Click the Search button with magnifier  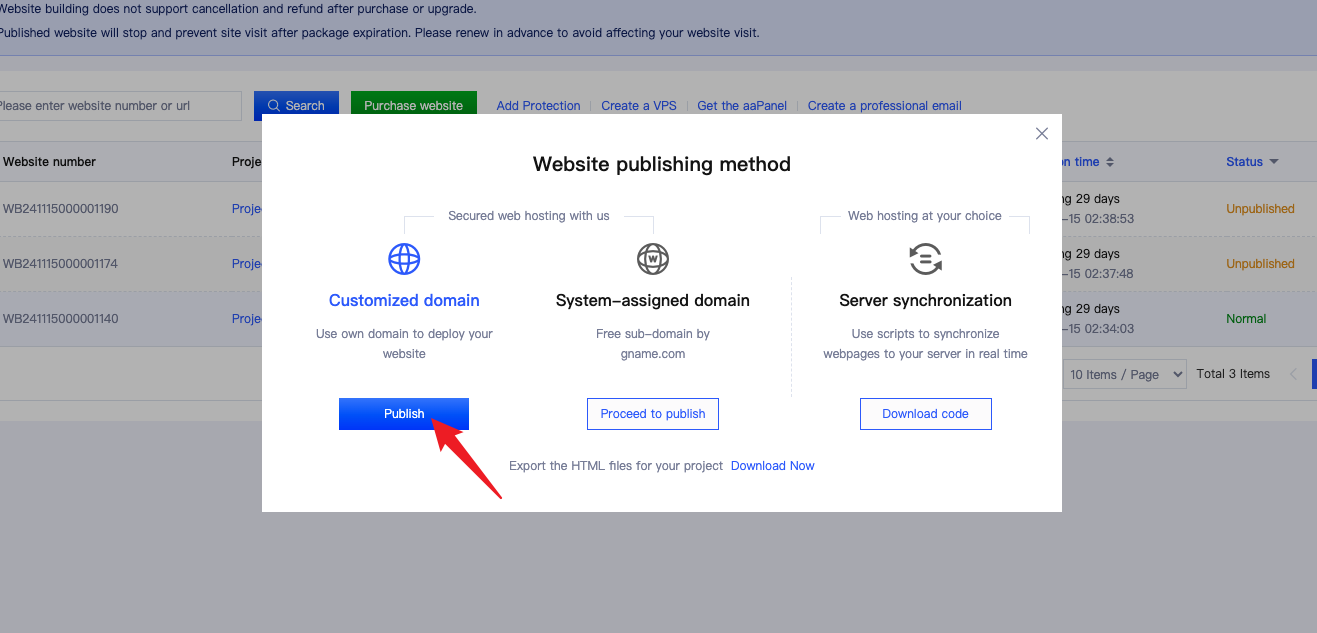(x=296, y=106)
